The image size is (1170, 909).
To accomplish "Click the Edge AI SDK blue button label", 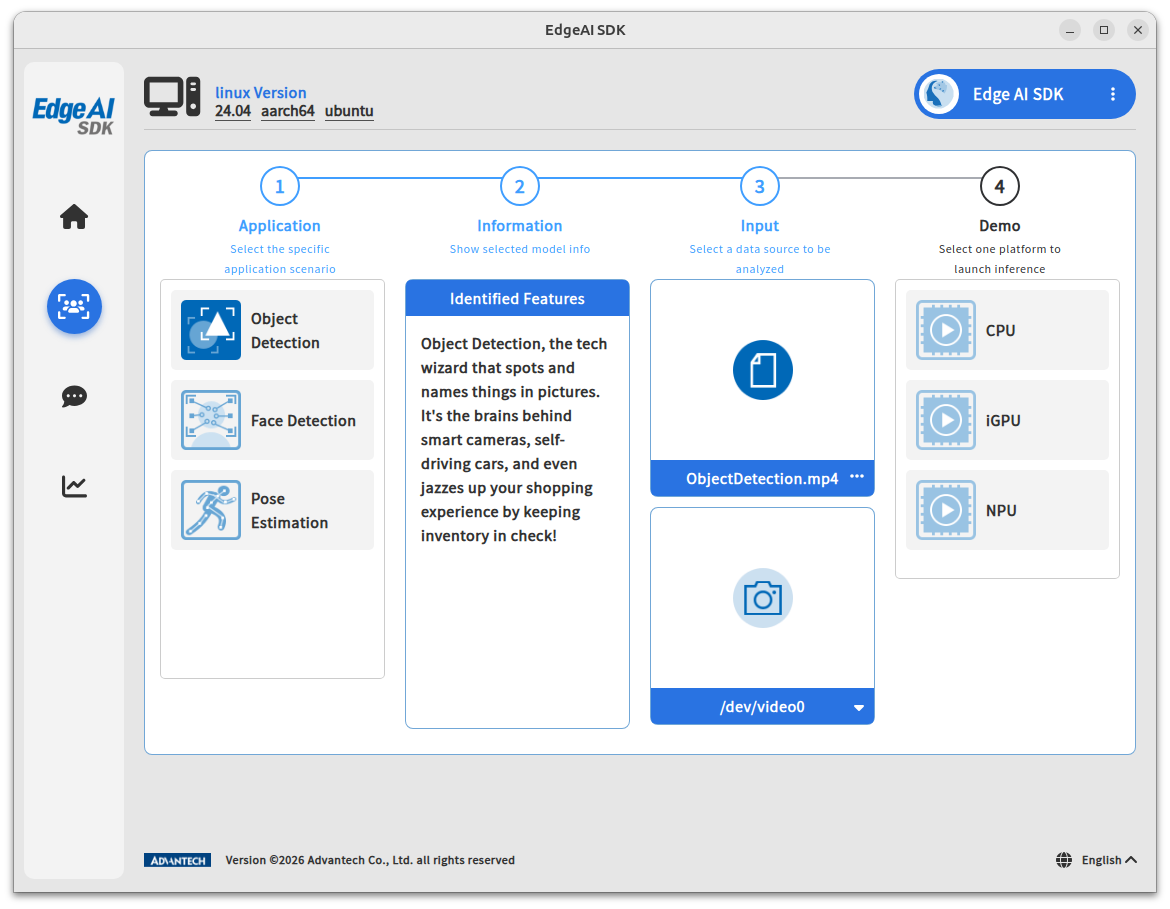I will [1018, 95].
